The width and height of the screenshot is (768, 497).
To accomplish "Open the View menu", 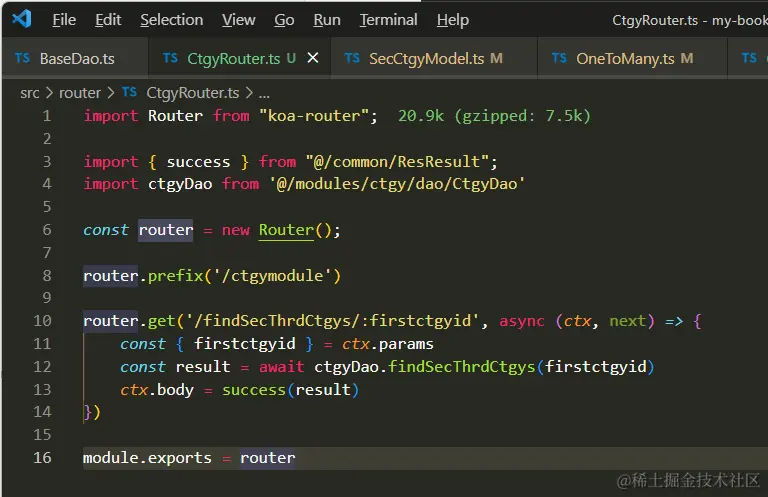I will [239, 20].
